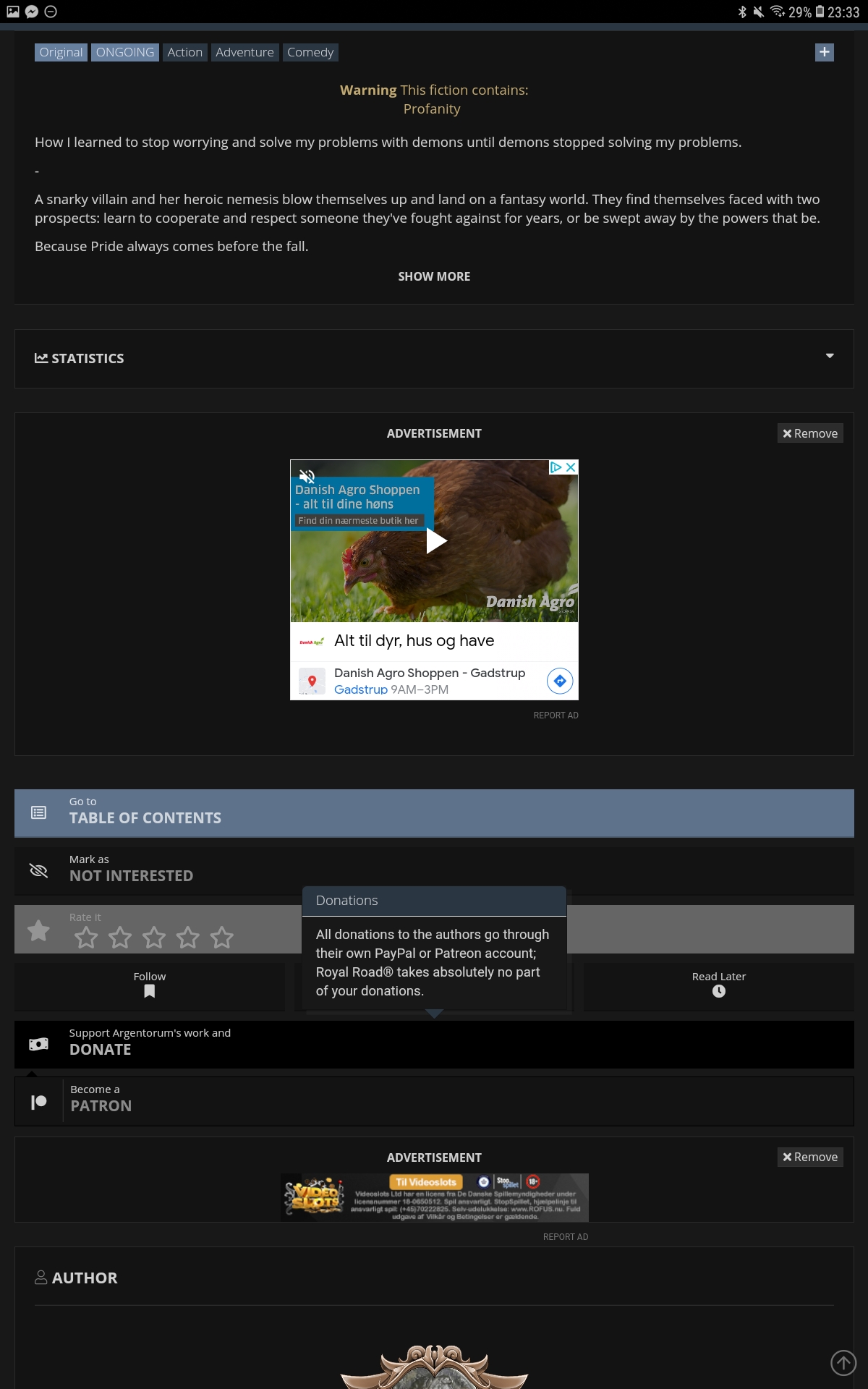
Task: Click the table of contents list icon
Action: pos(39,813)
